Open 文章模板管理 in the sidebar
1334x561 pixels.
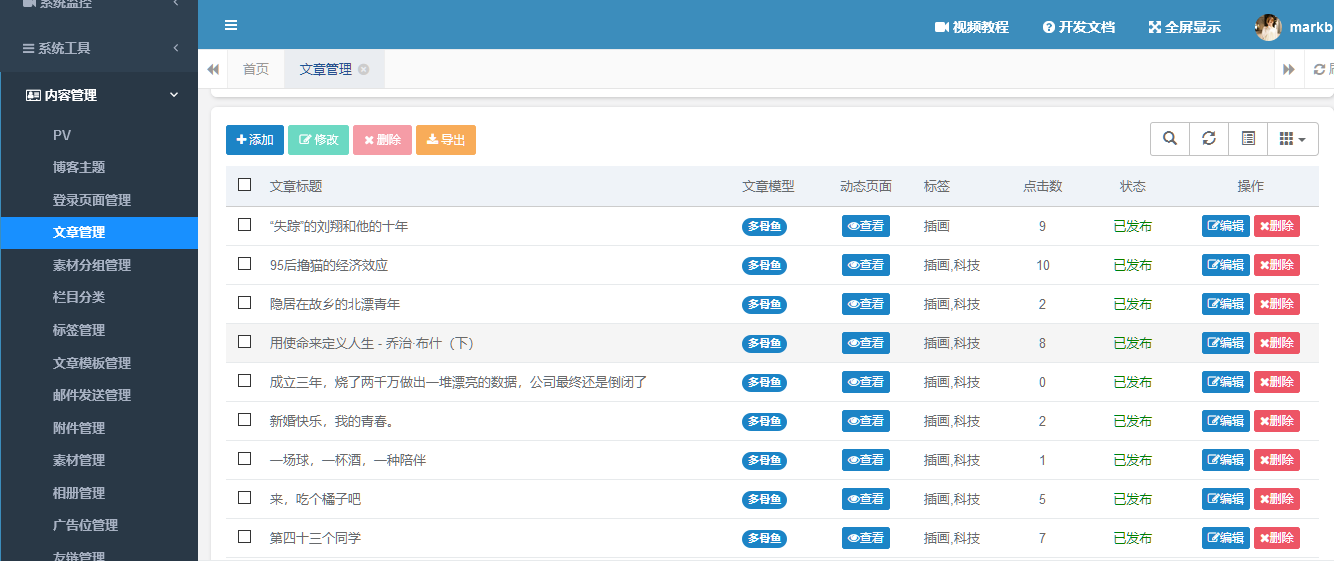[99, 363]
